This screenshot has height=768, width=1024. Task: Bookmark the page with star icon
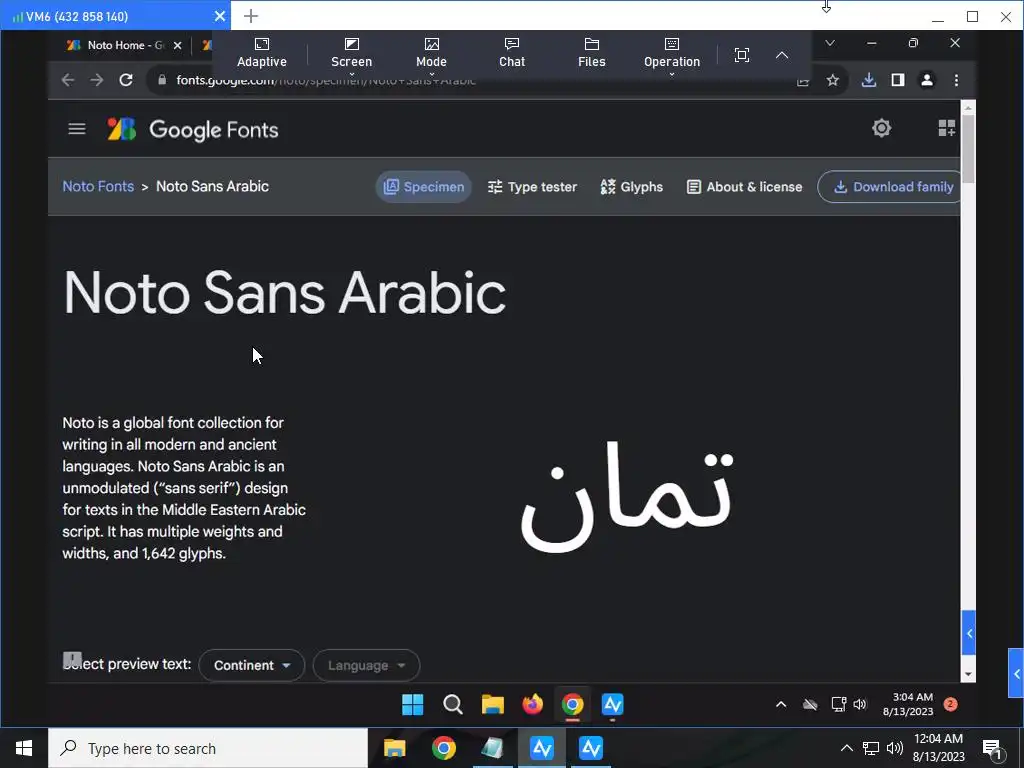[x=833, y=80]
